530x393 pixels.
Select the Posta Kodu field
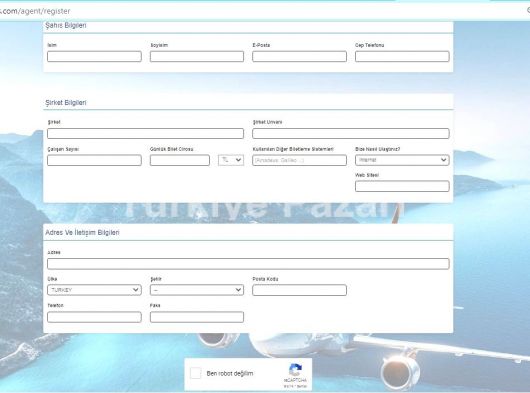(x=299, y=290)
